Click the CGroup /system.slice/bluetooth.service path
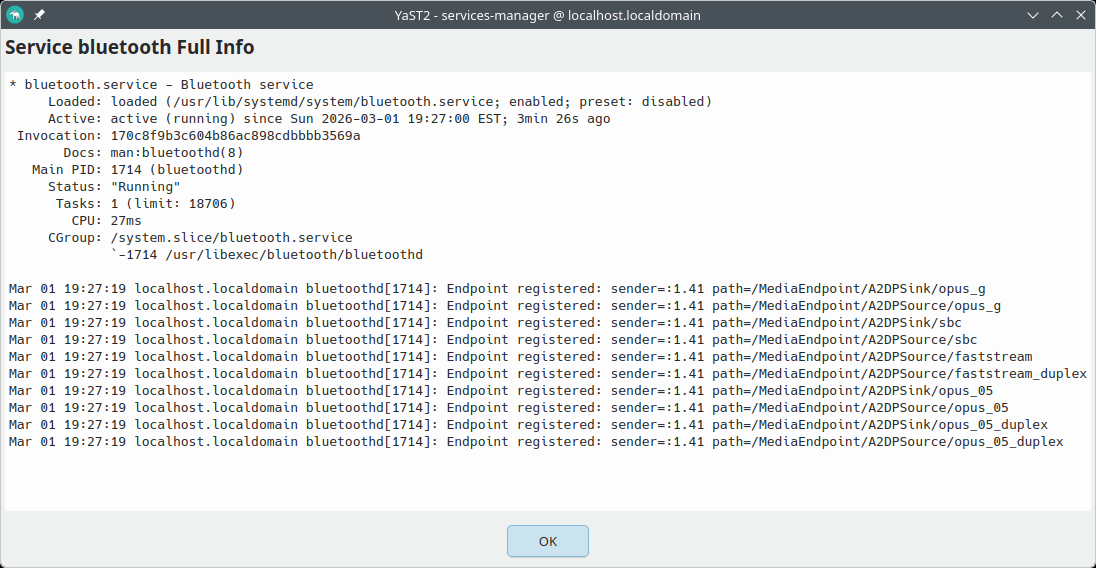 tap(231, 238)
